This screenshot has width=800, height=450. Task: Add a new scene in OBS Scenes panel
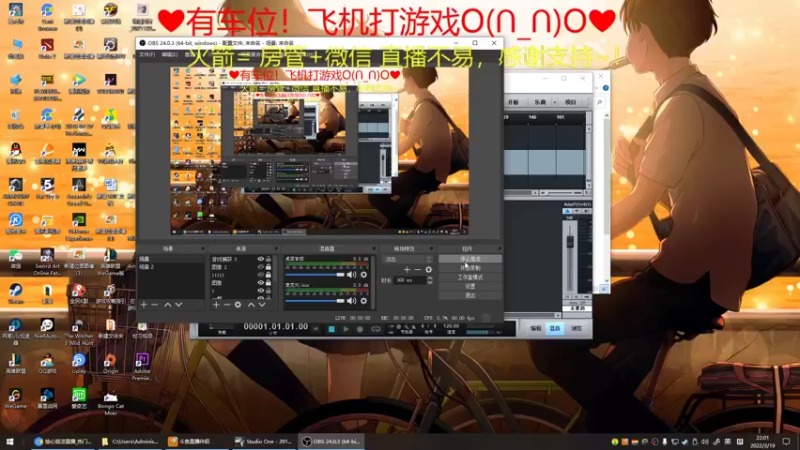tap(144, 305)
